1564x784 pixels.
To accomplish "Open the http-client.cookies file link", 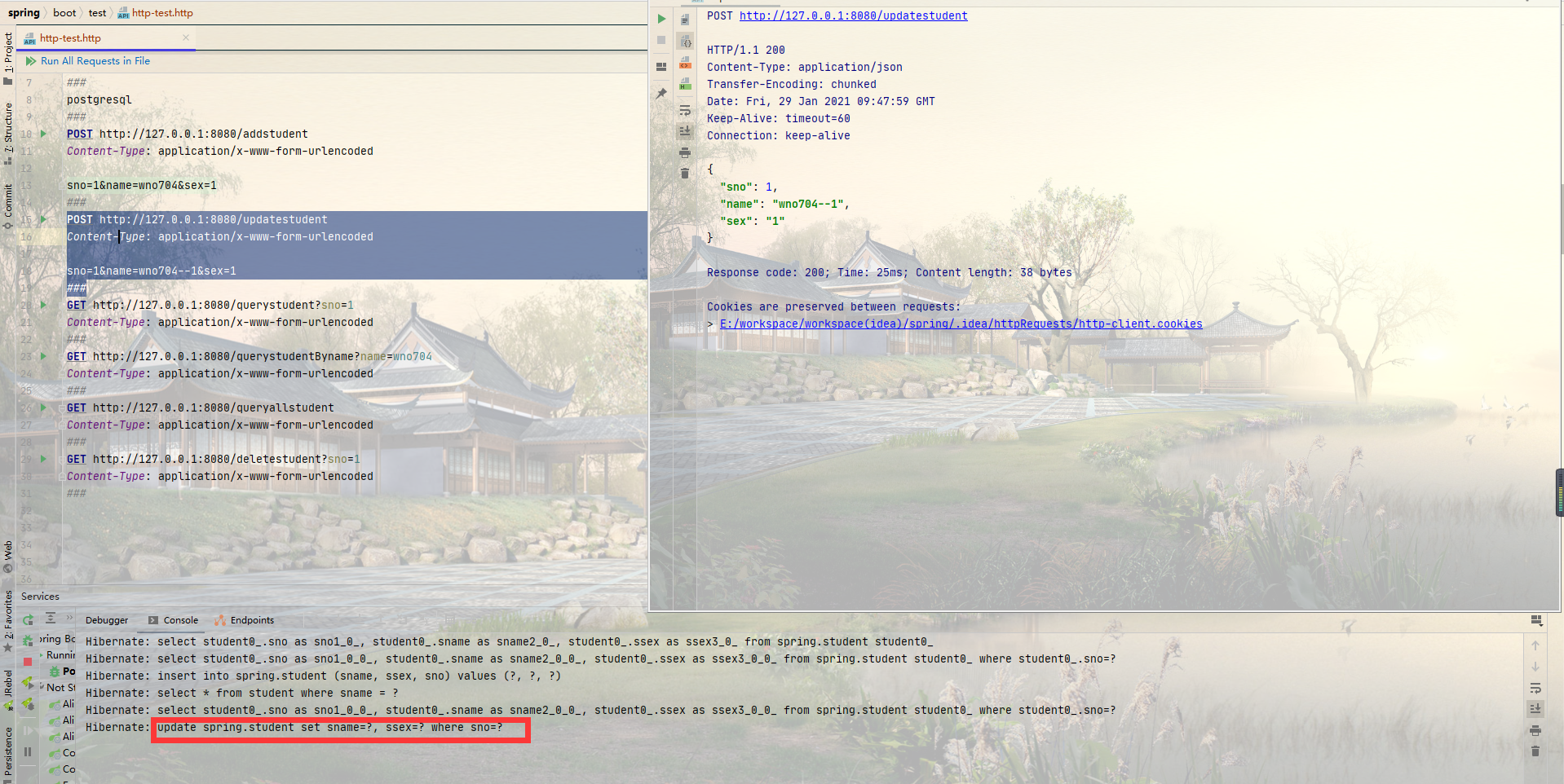I will pos(961,324).
